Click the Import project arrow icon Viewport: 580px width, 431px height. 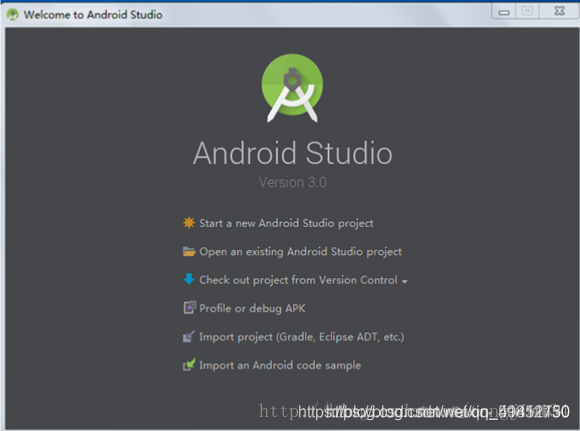(x=189, y=336)
